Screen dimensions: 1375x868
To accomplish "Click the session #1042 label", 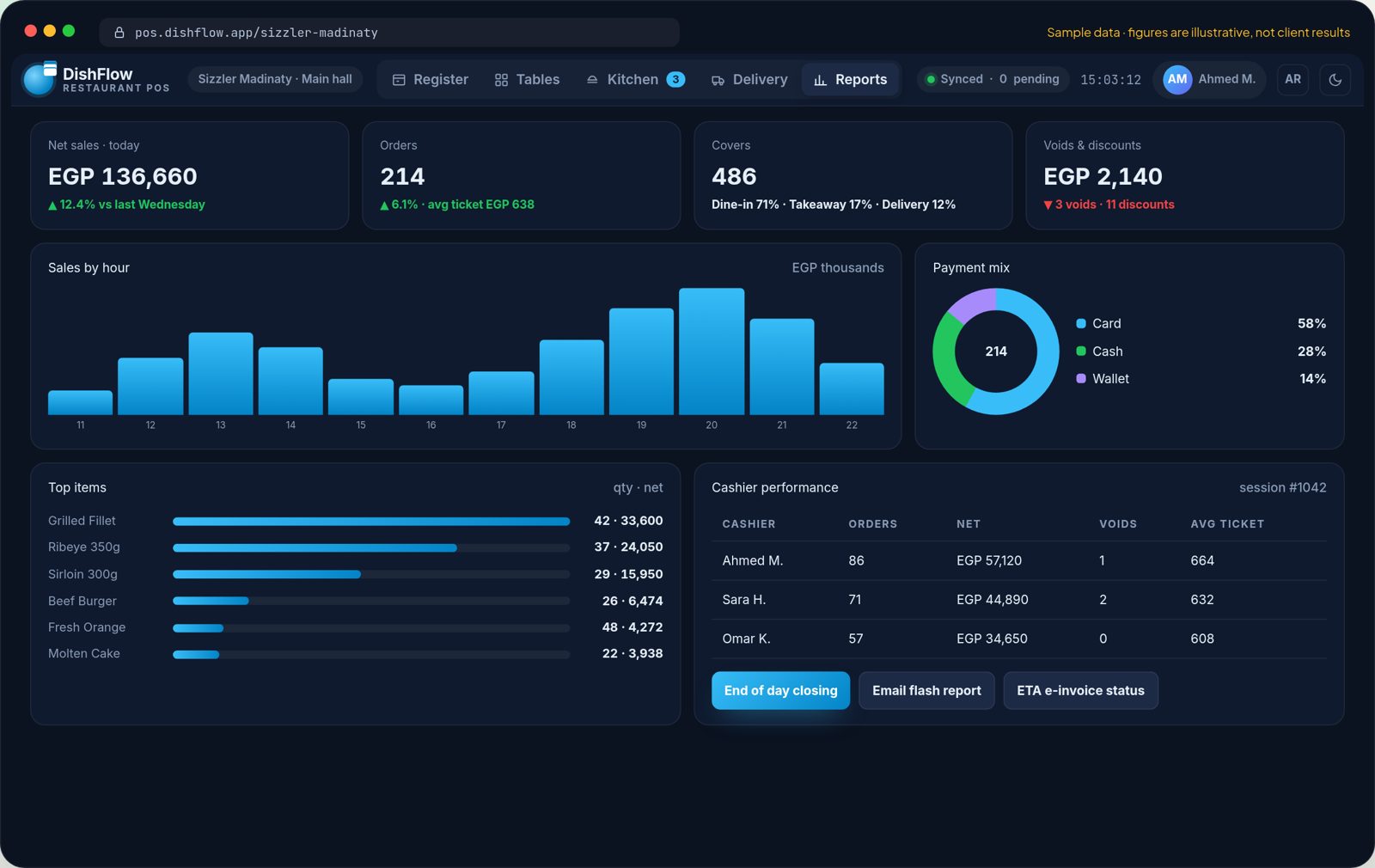I will (1282, 487).
